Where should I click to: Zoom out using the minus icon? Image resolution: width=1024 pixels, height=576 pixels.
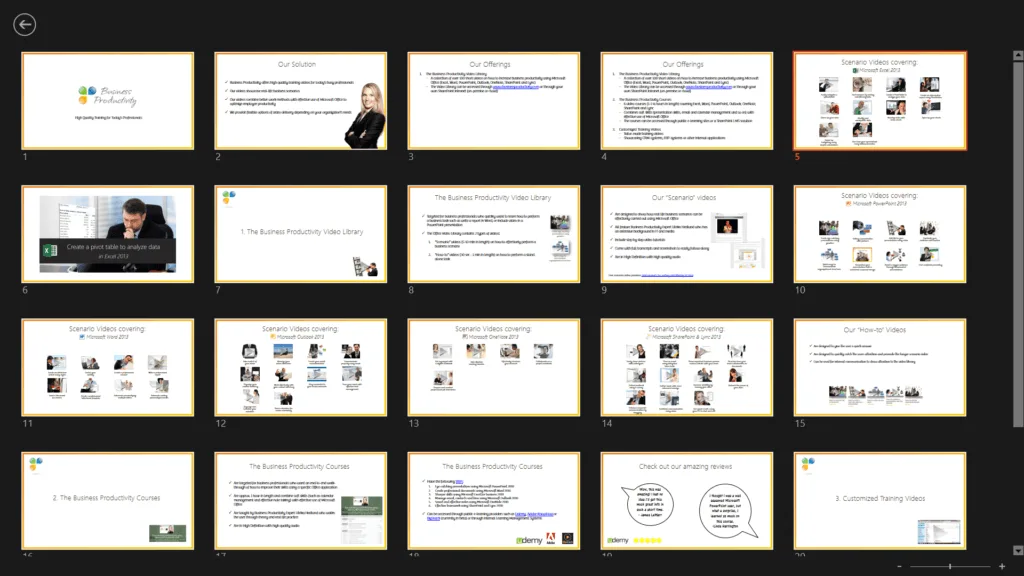coord(899,566)
